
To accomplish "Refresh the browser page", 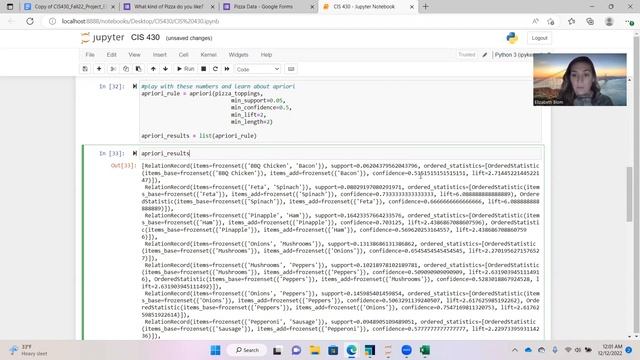I will click(30, 21).
